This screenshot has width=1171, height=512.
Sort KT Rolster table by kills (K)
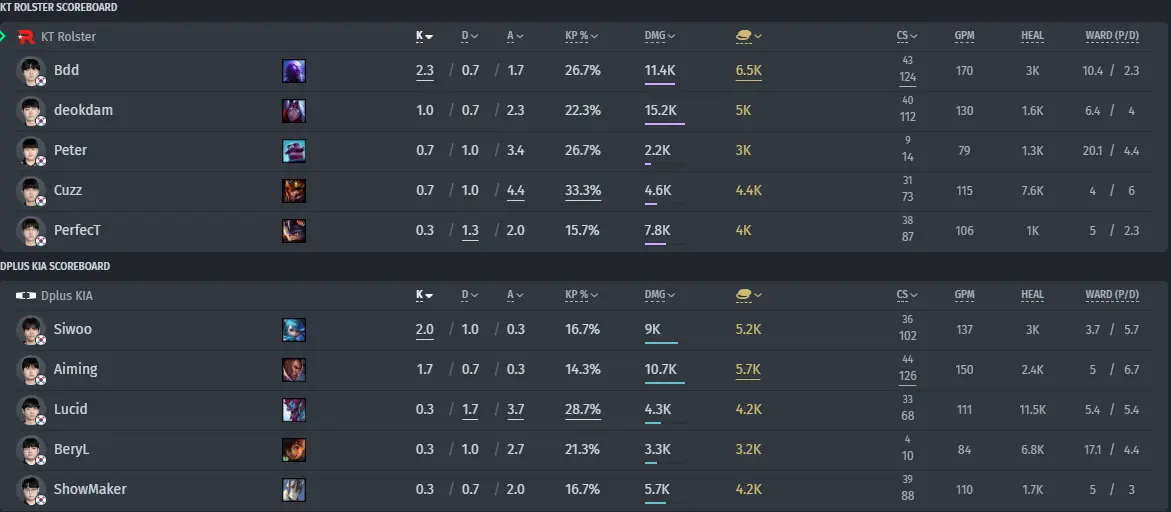coord(424,36)
